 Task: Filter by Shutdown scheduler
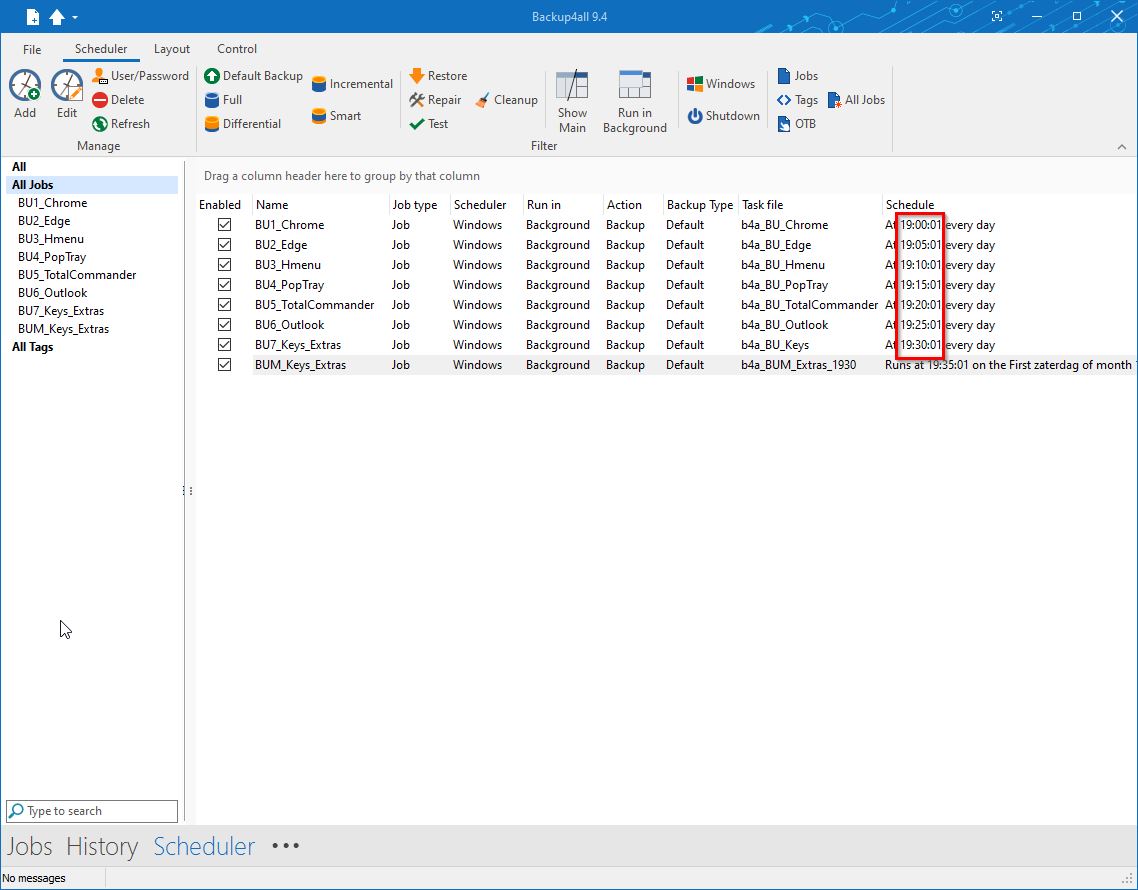coord(724,115)
